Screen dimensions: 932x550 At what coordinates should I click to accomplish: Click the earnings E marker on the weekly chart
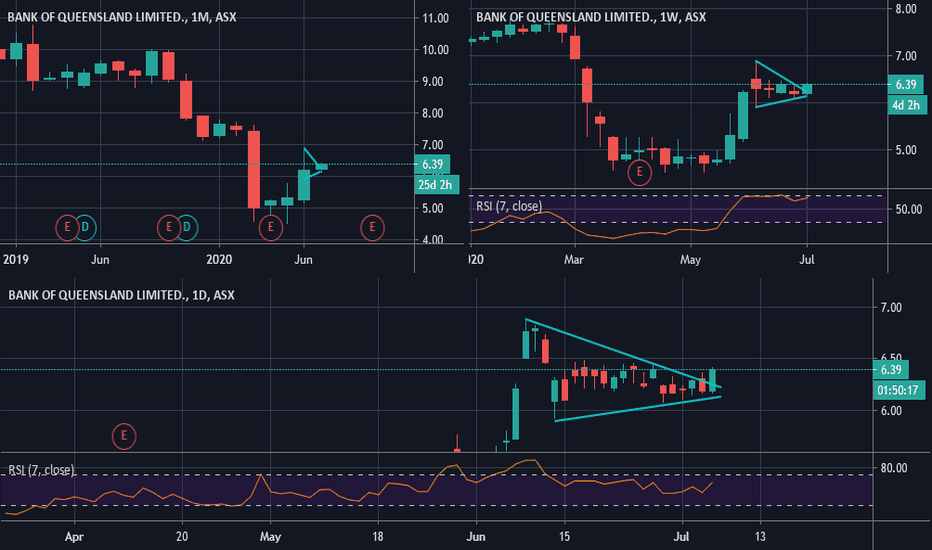click(640, 172)
